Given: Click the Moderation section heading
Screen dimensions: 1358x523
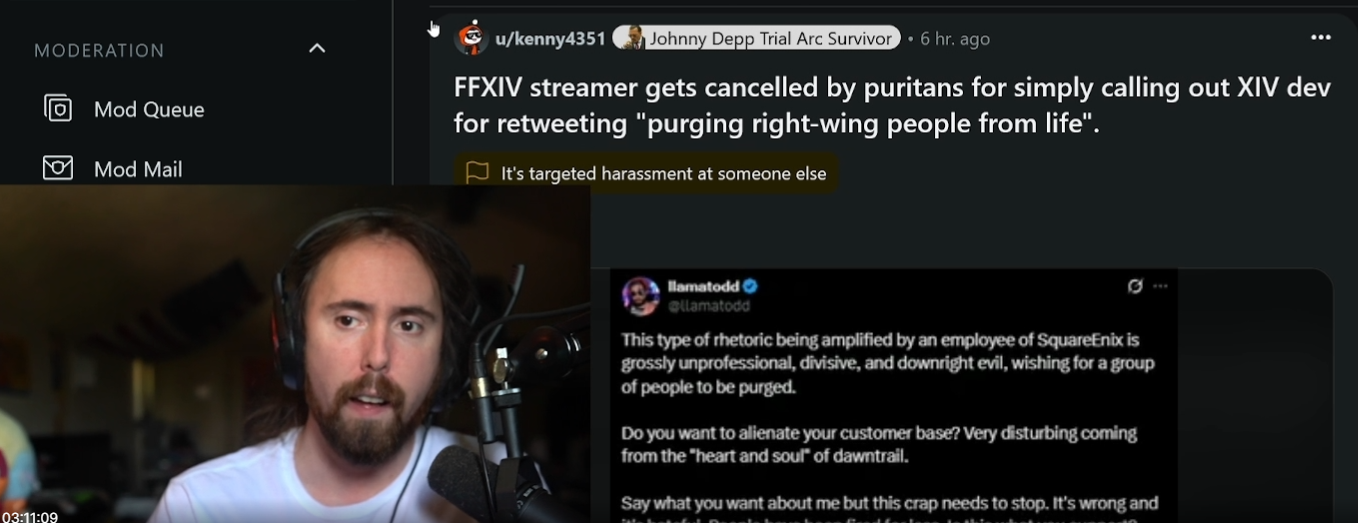Looking at the screenshot, I should pos(99,50).
